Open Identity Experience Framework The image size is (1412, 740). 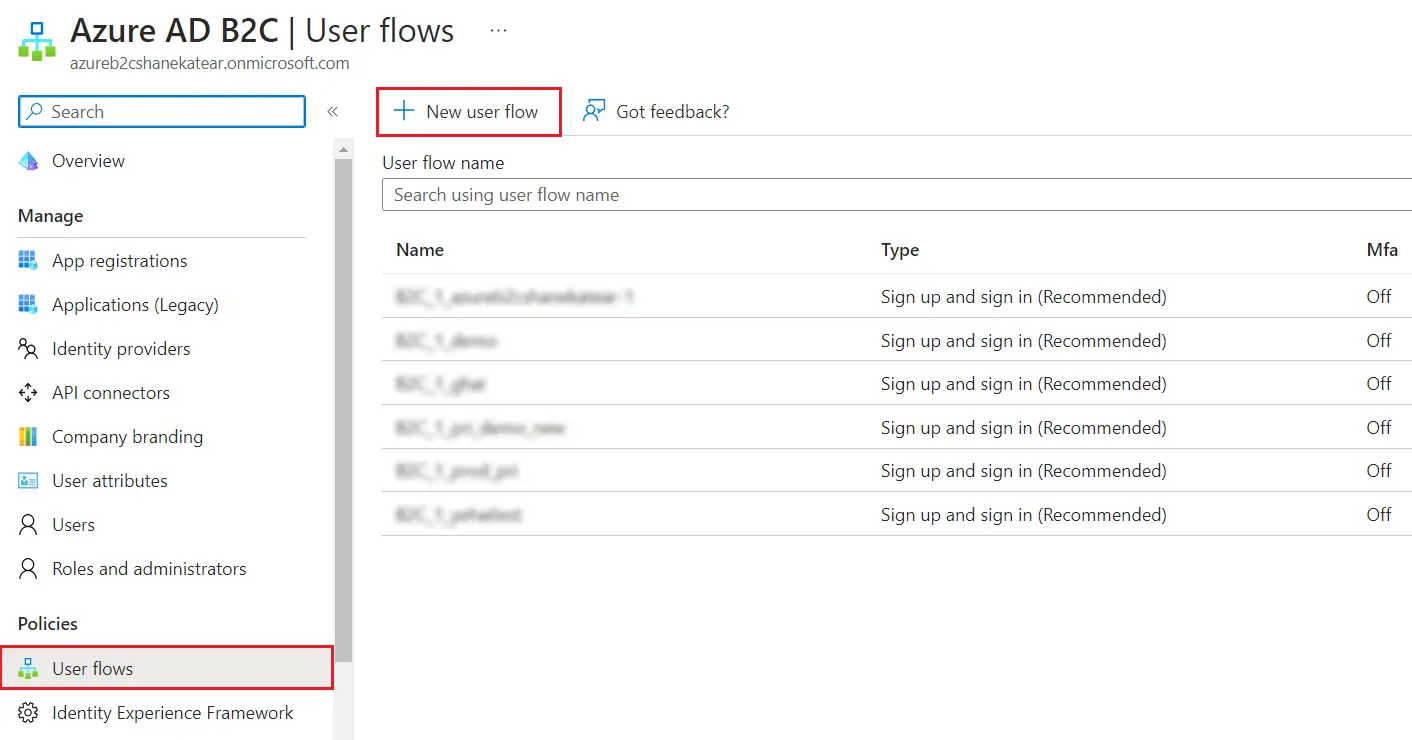pyautogui.click(x=173, y=713)
